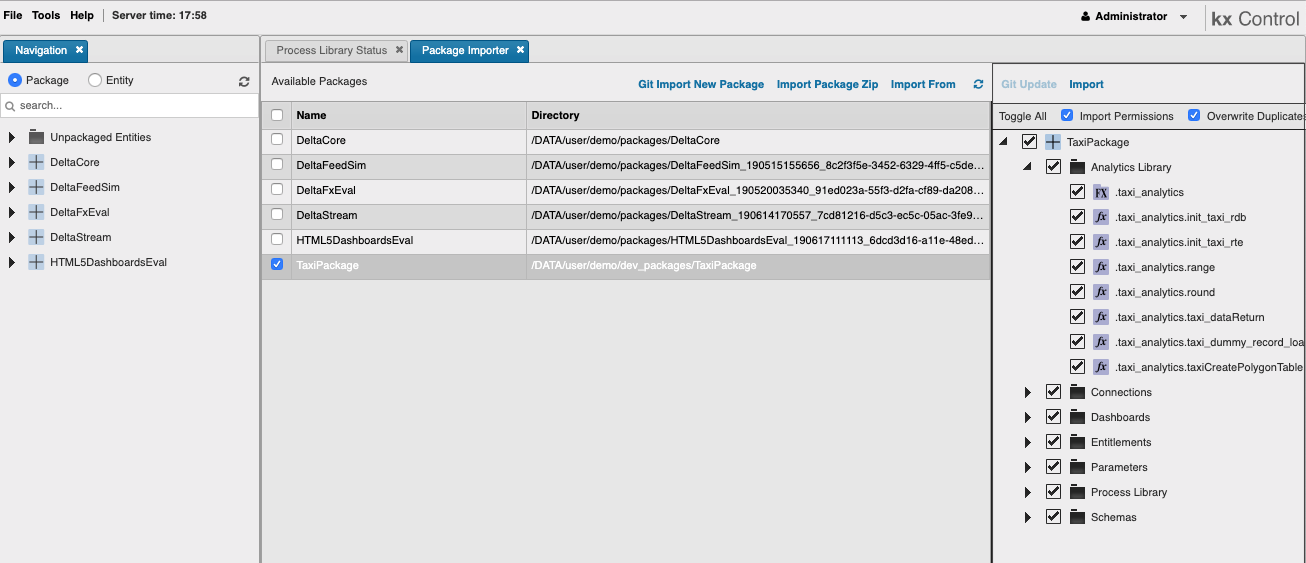Click the DeltaFxEval package icon in Navigation
Viewport: 1306px width, 563px height.
[37, 212]
